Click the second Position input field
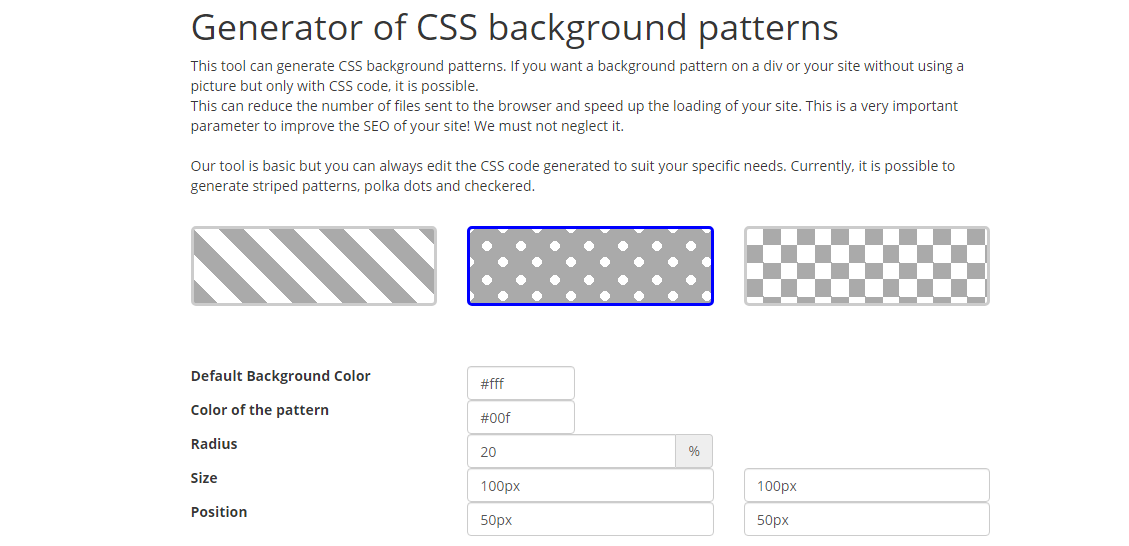Image resolution: width=1129 pixels, height=546 pixels. pyautogui.click(x=867, y=519)
